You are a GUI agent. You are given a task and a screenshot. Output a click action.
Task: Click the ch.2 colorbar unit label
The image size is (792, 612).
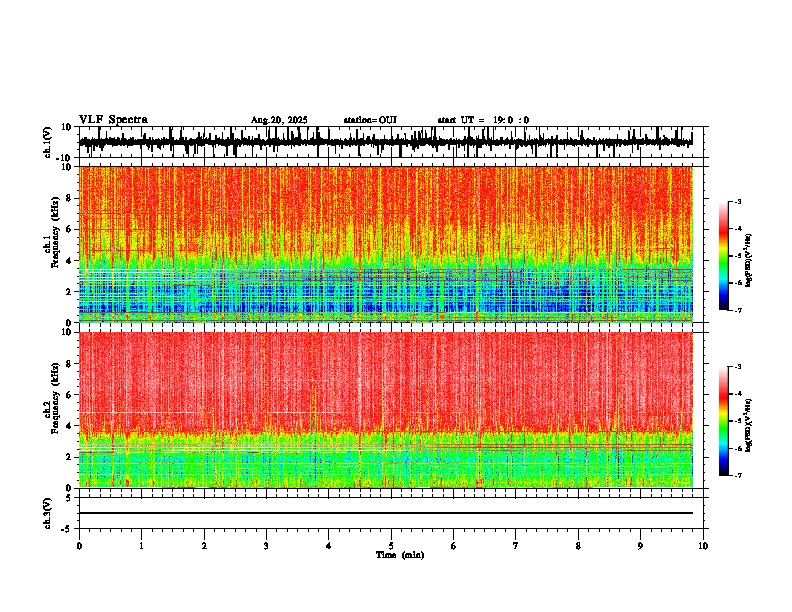[x=749, y=425]
